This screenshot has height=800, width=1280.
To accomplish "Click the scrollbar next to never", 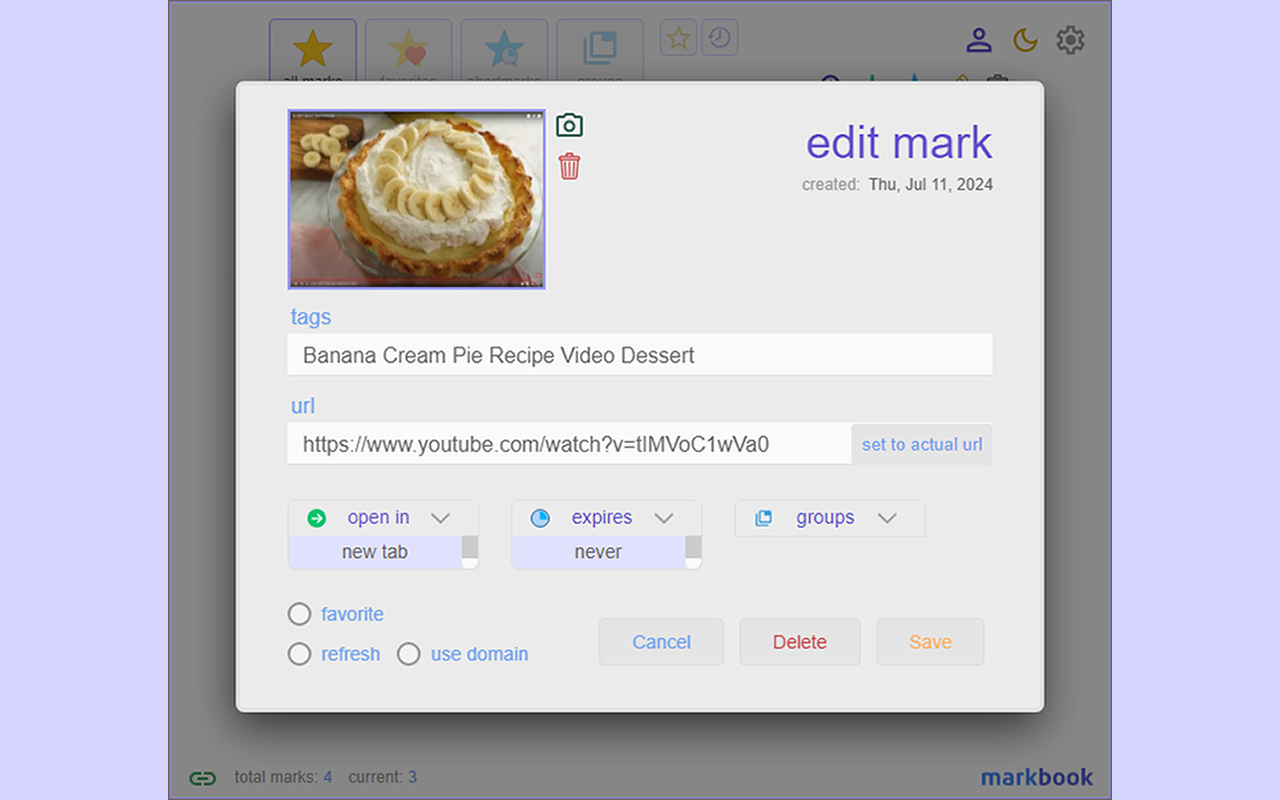I will 693,552.
